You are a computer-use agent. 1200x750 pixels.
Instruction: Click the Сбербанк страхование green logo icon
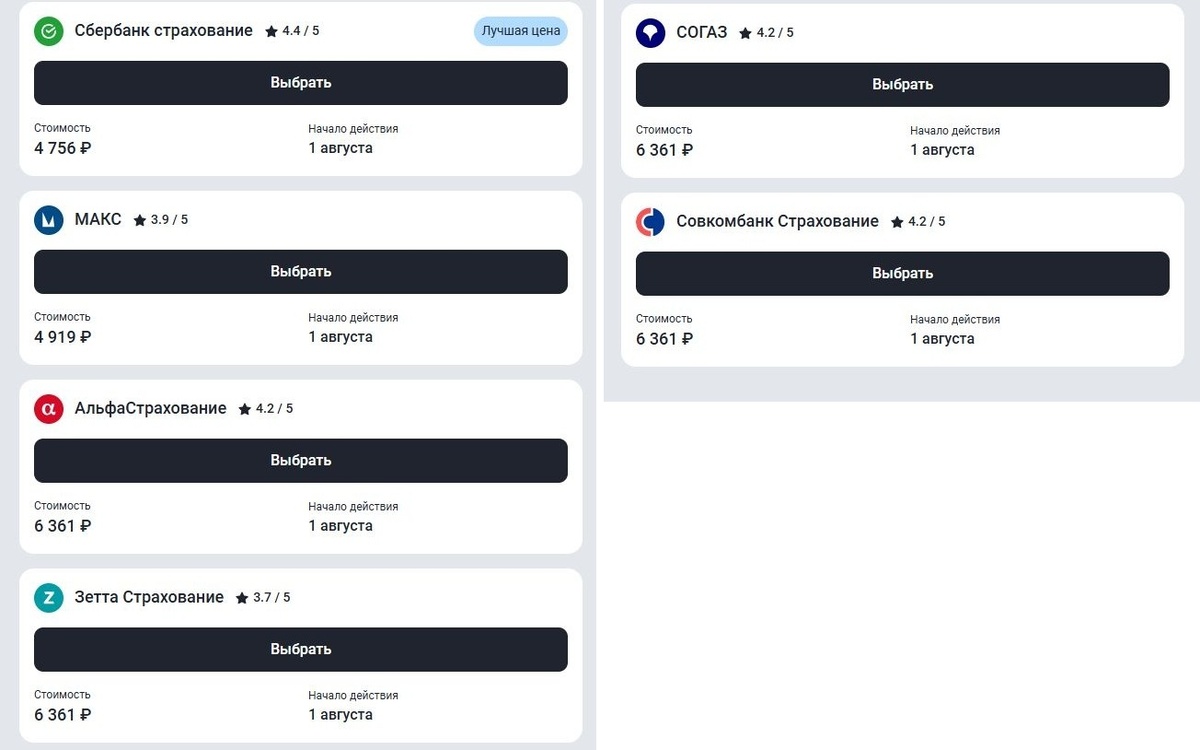pos(49,31)
